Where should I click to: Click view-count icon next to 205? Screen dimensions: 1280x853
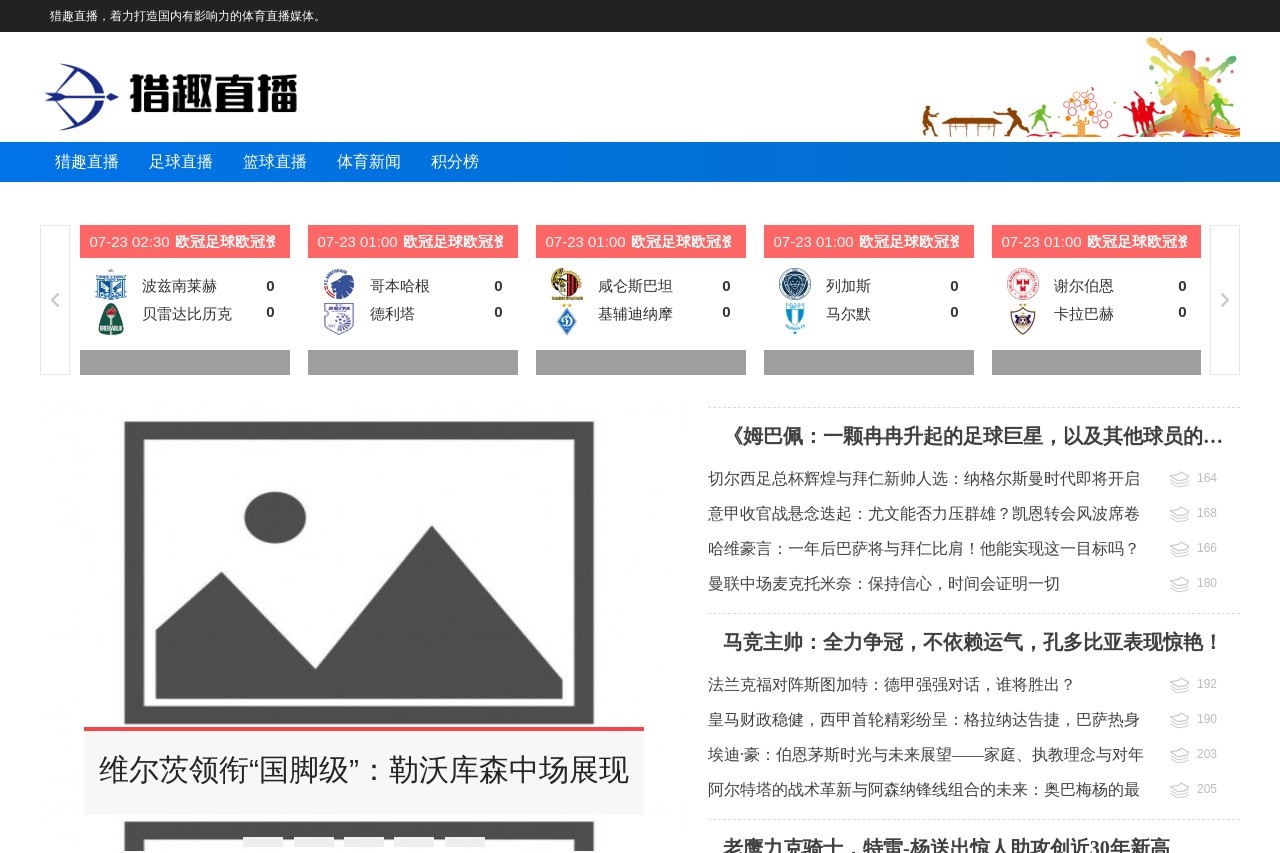[1180, 790]
